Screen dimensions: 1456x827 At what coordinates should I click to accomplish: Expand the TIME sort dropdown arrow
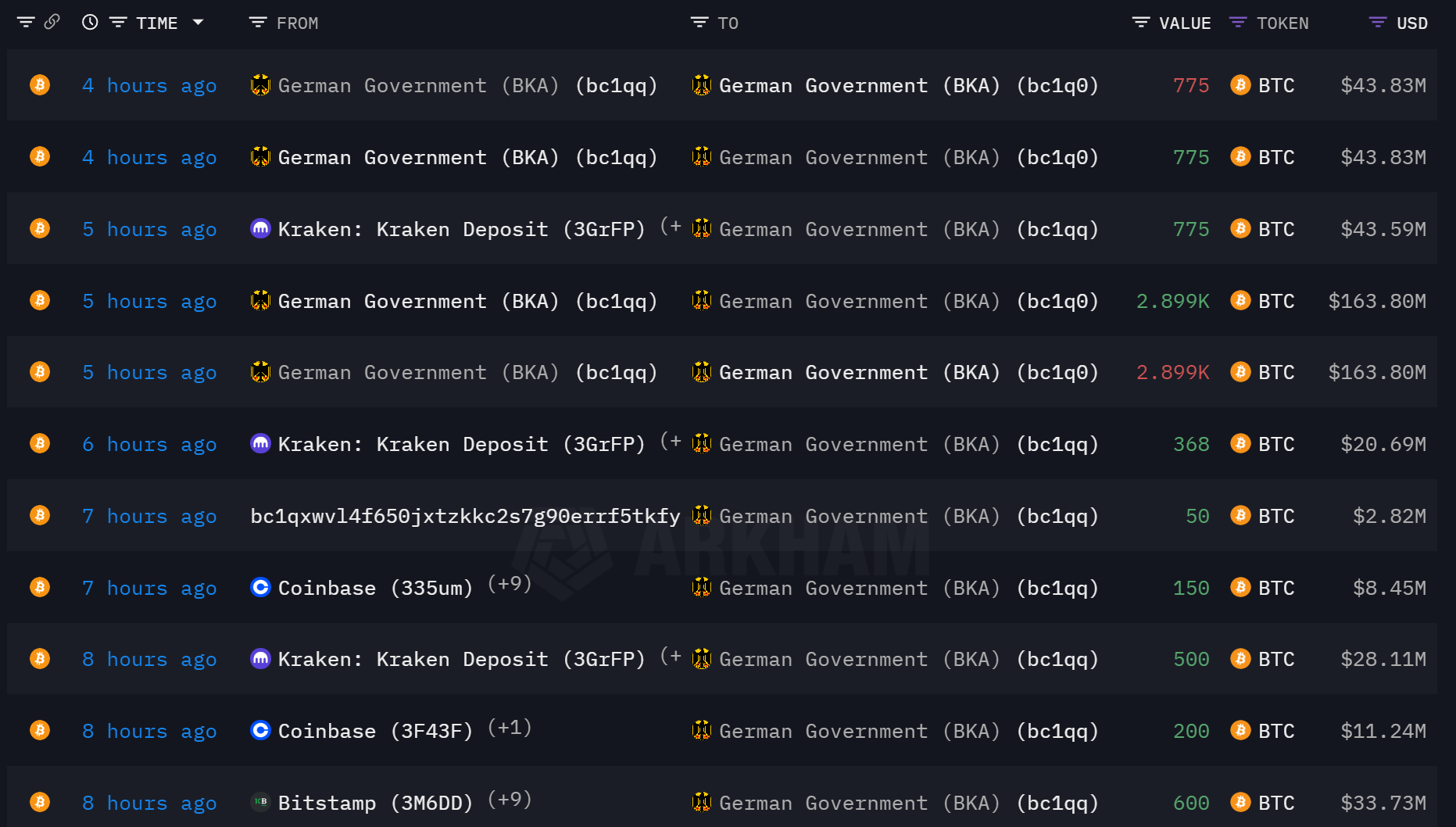pos(199,23)
